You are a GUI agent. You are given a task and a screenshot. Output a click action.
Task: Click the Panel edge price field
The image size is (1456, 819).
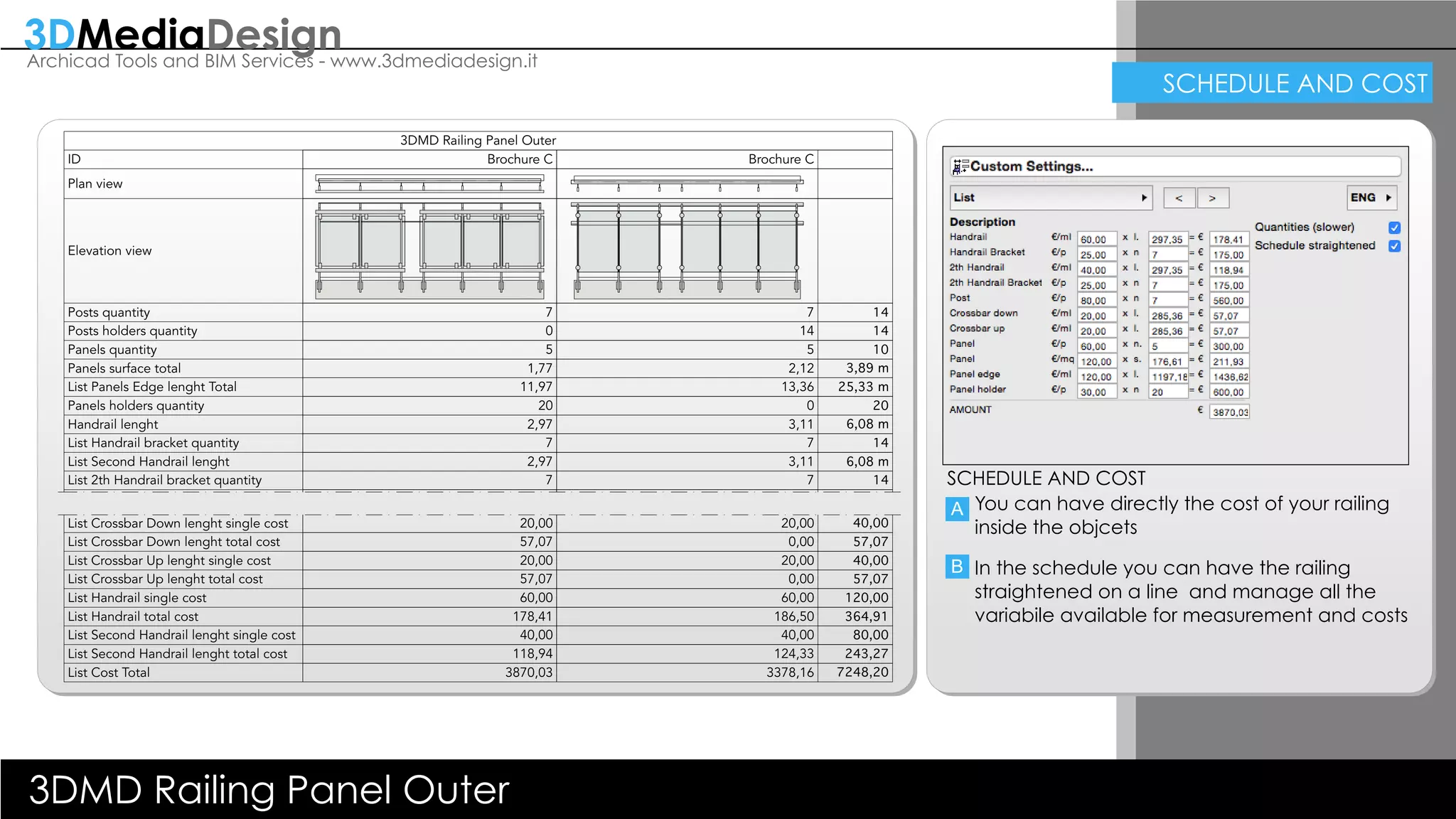point(1096,377)
